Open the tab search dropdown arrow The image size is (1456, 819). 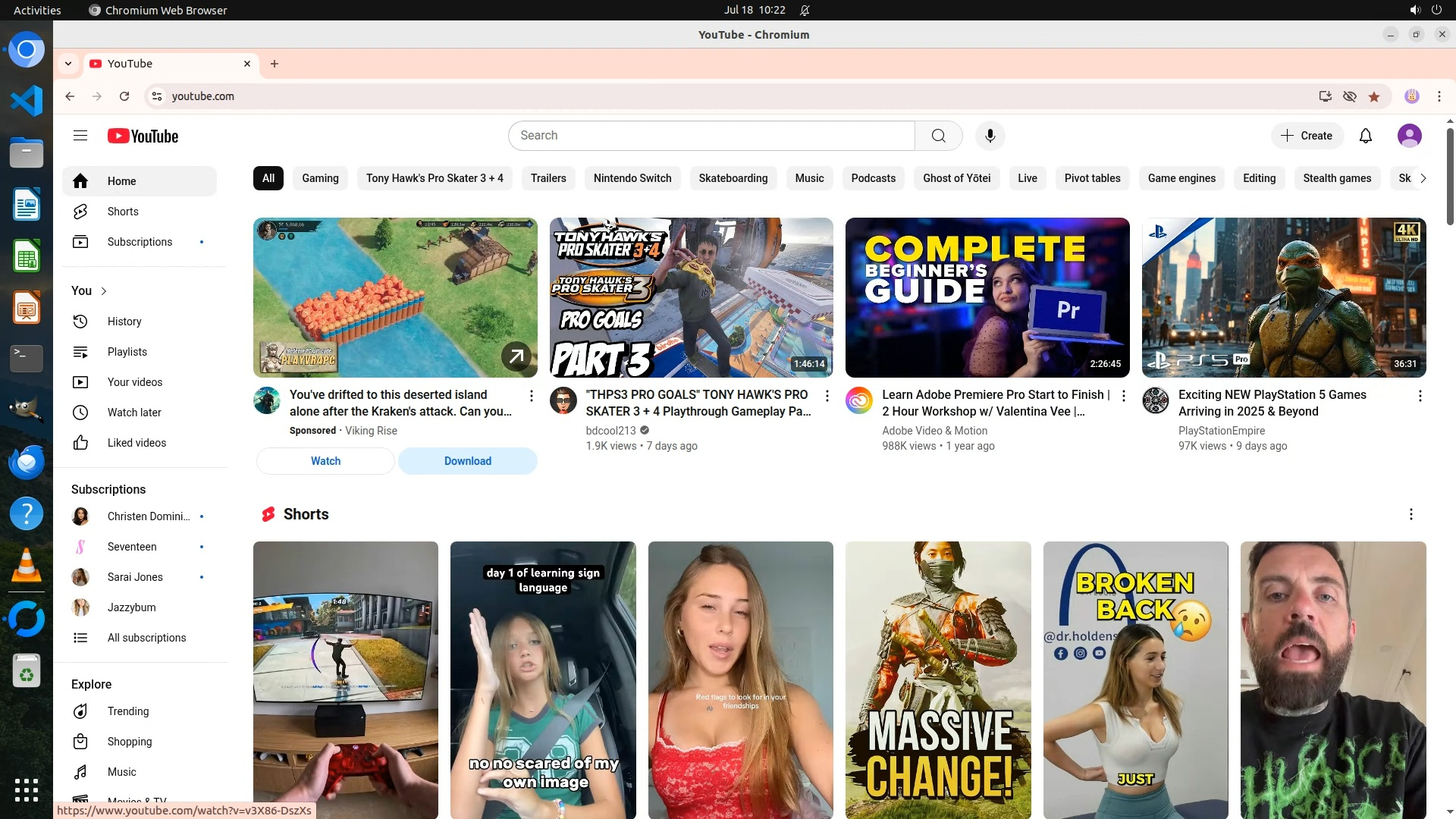click(68, 64)
